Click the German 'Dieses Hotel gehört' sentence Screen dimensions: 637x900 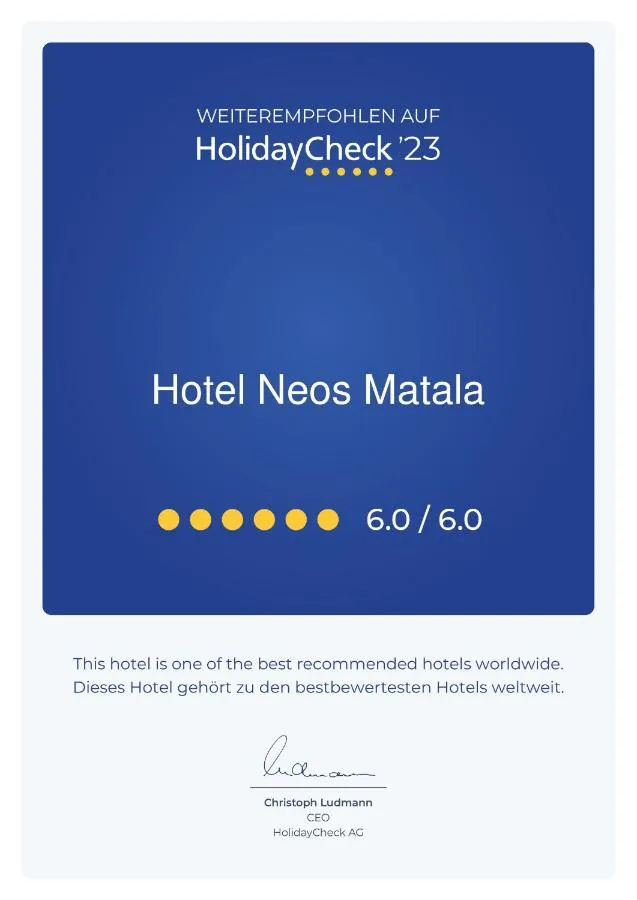[x=318, y=688]
